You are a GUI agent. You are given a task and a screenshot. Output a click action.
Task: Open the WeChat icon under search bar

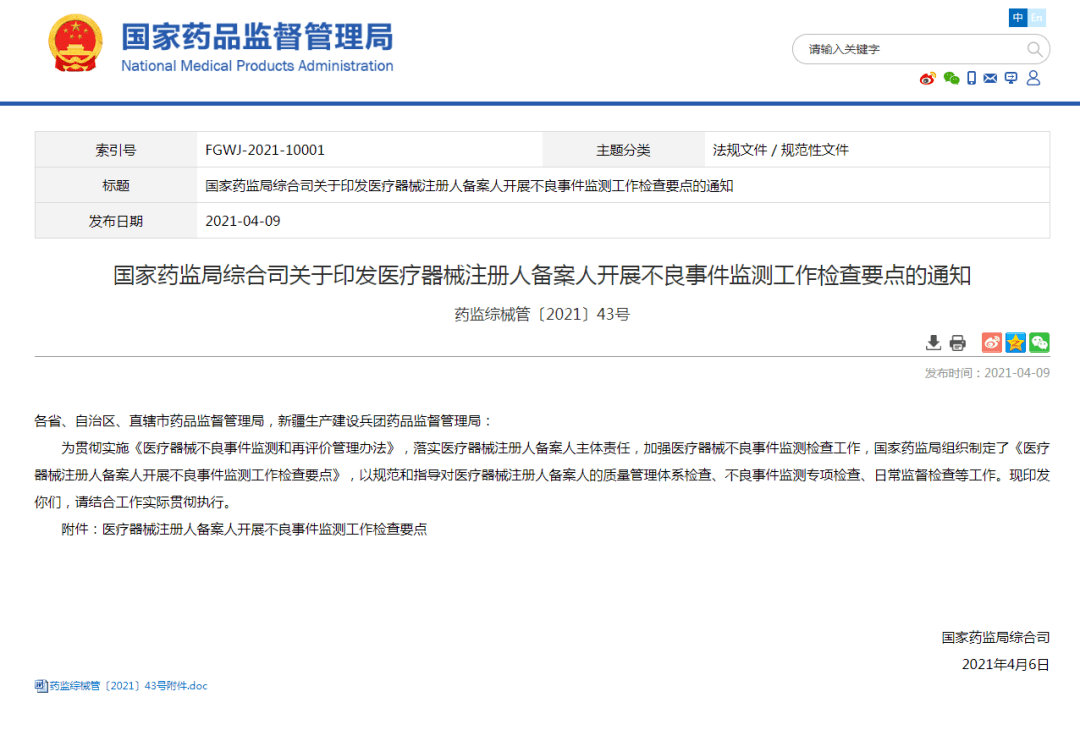pyautogui.click(x=951, y=78)
